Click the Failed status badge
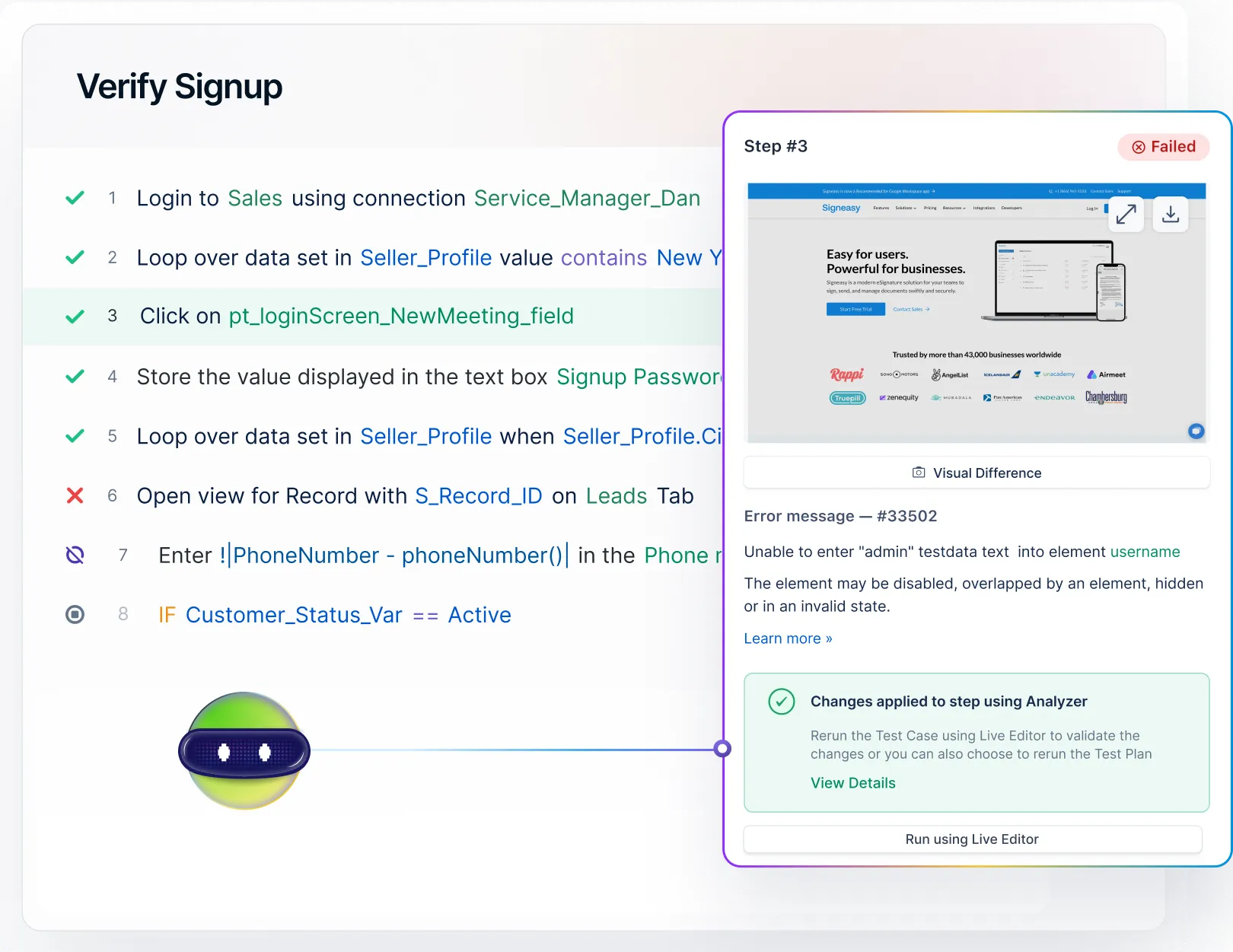Image resolution: width=1233 pixels, height=952 pixels. pyautogui.click(x=1163, y=147)
